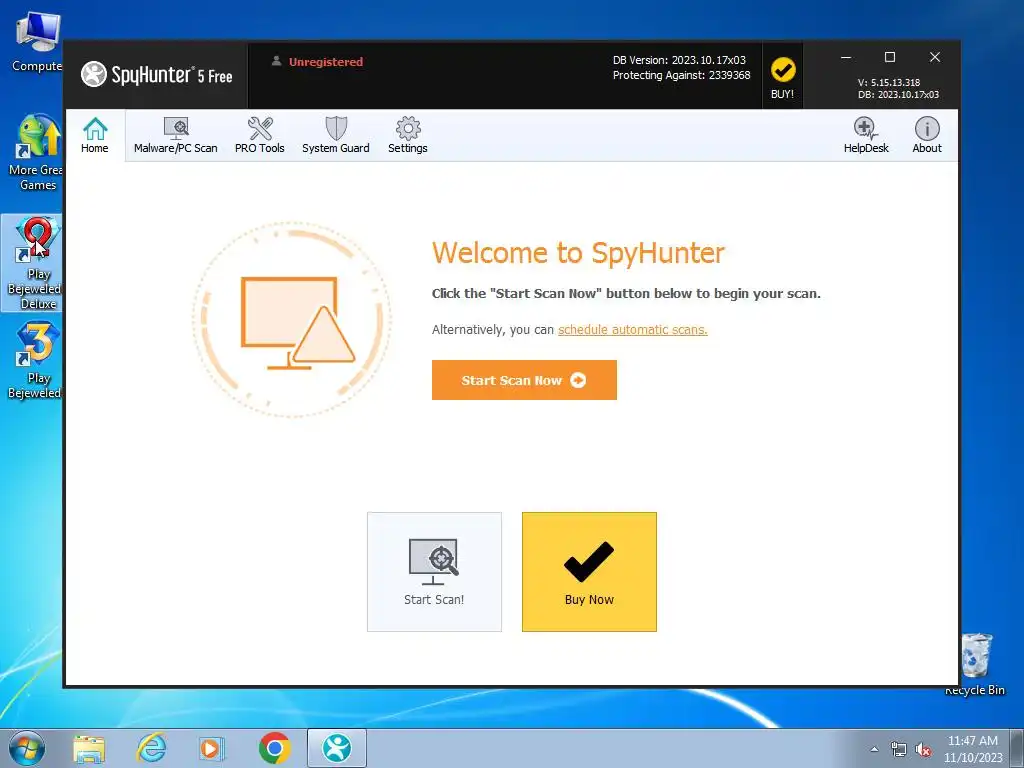
Task: Select Play Bejeweled 3 desktop shortcut
Action: click(x=34, y=360)
